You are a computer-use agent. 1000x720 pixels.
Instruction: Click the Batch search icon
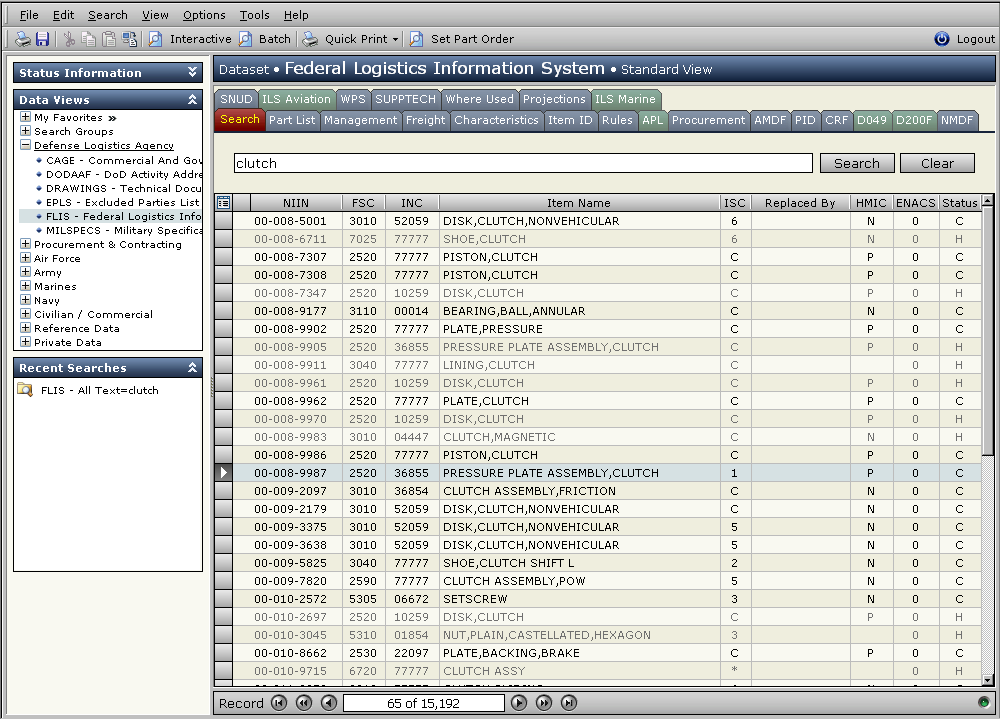245,38
